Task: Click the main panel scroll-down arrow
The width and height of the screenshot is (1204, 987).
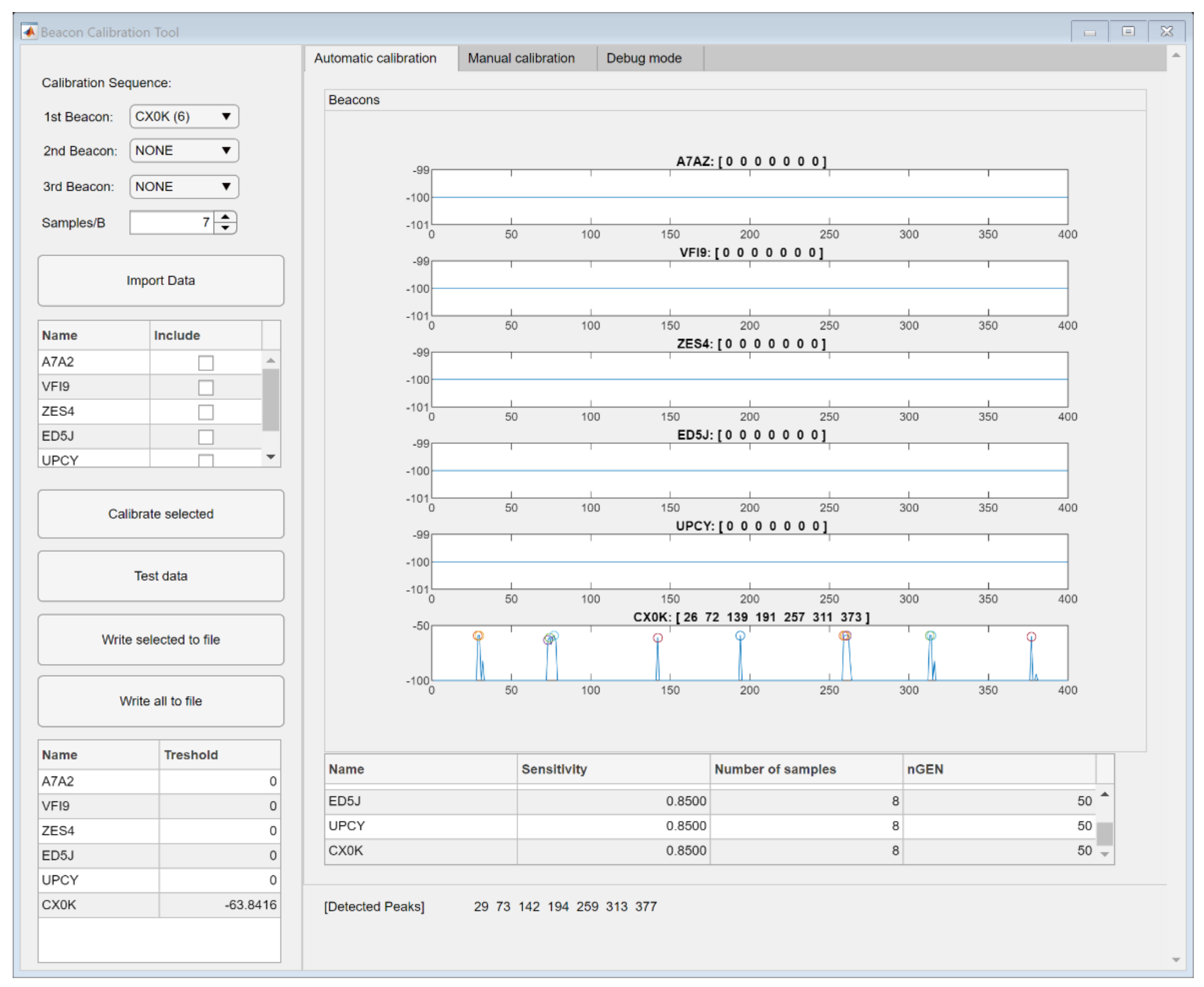Action: click(1175, 960)
